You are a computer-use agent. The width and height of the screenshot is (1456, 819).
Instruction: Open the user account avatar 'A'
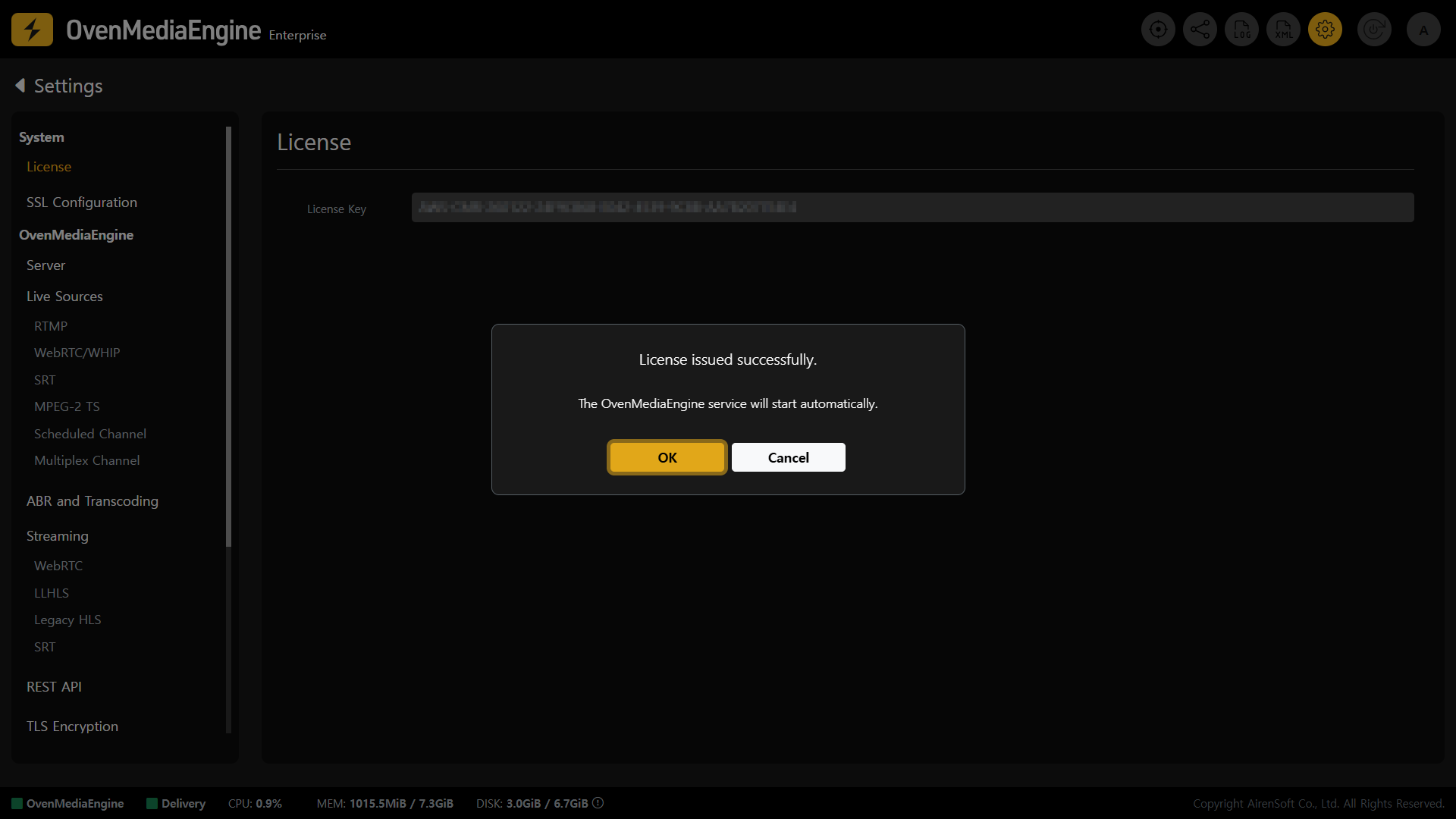pyautogui.click(x=1423, y=30)
